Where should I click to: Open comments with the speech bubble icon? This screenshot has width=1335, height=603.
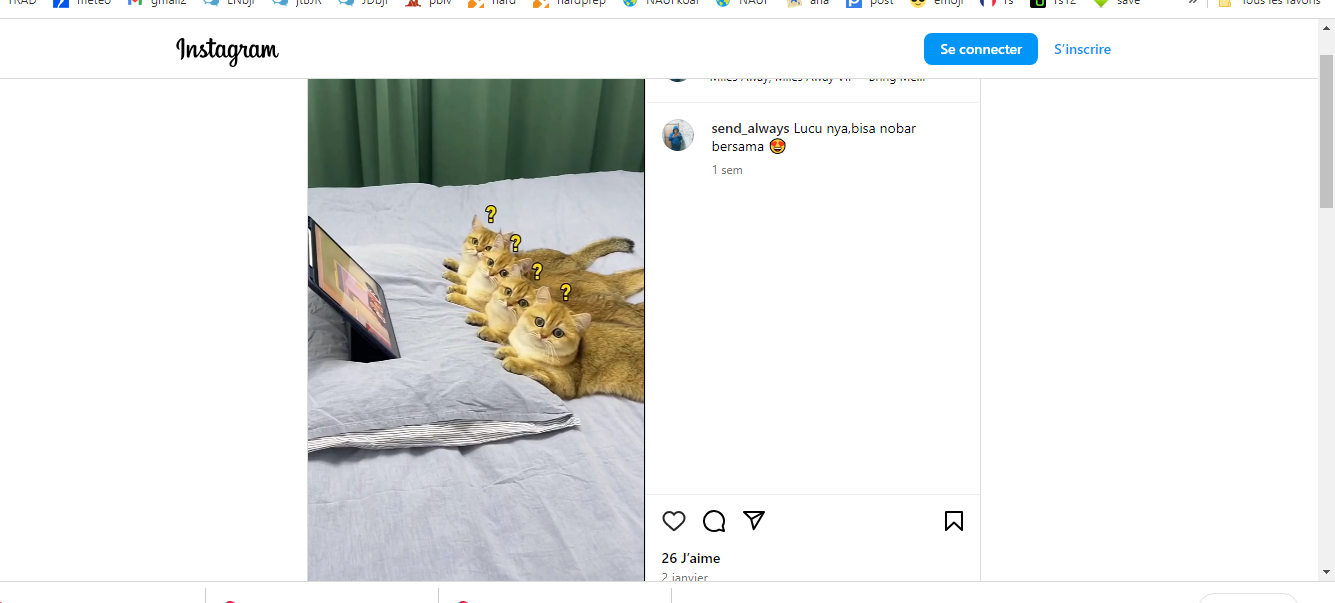714,521
